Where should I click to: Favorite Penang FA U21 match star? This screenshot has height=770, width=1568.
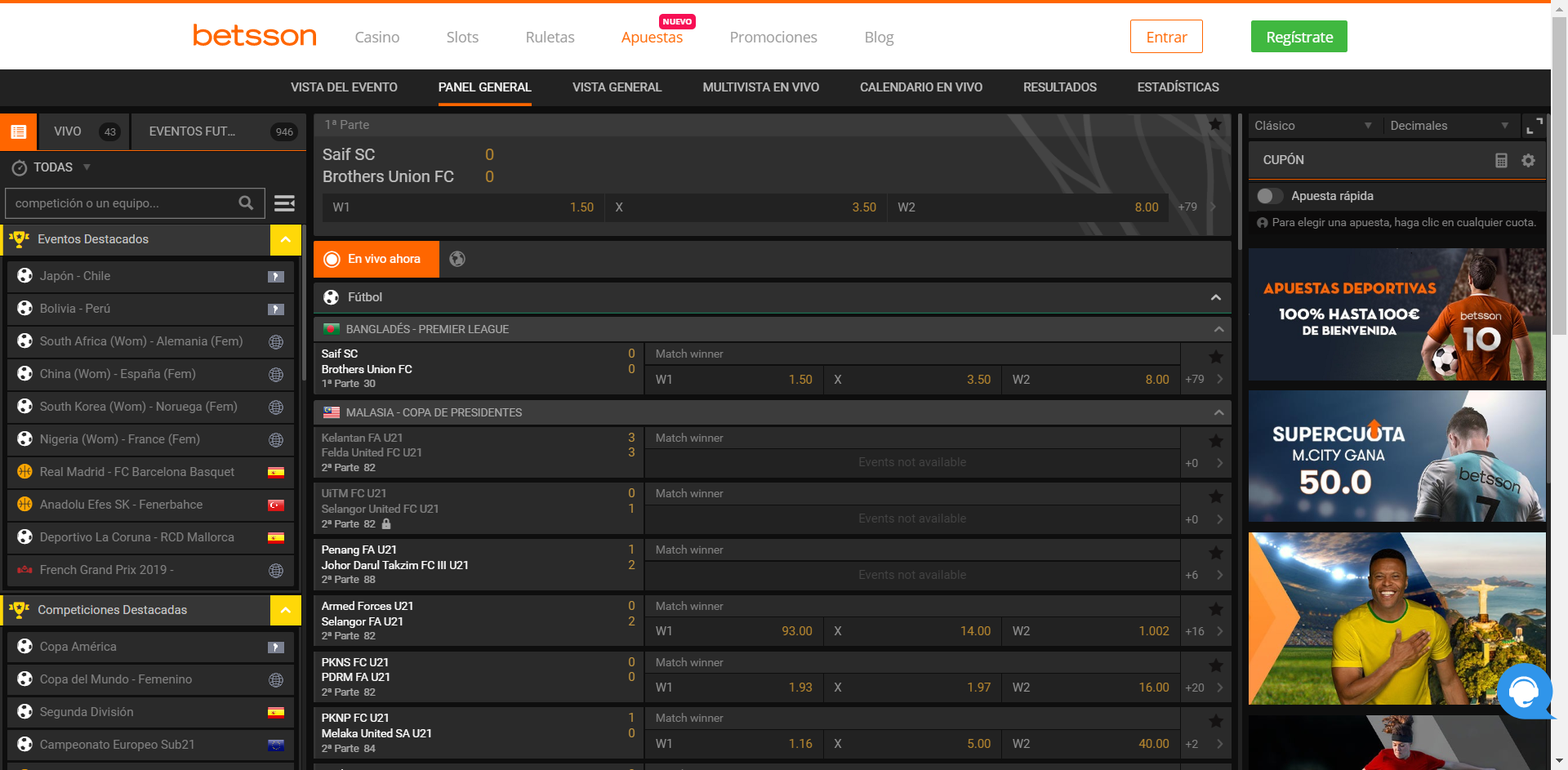click(1216, 553)
